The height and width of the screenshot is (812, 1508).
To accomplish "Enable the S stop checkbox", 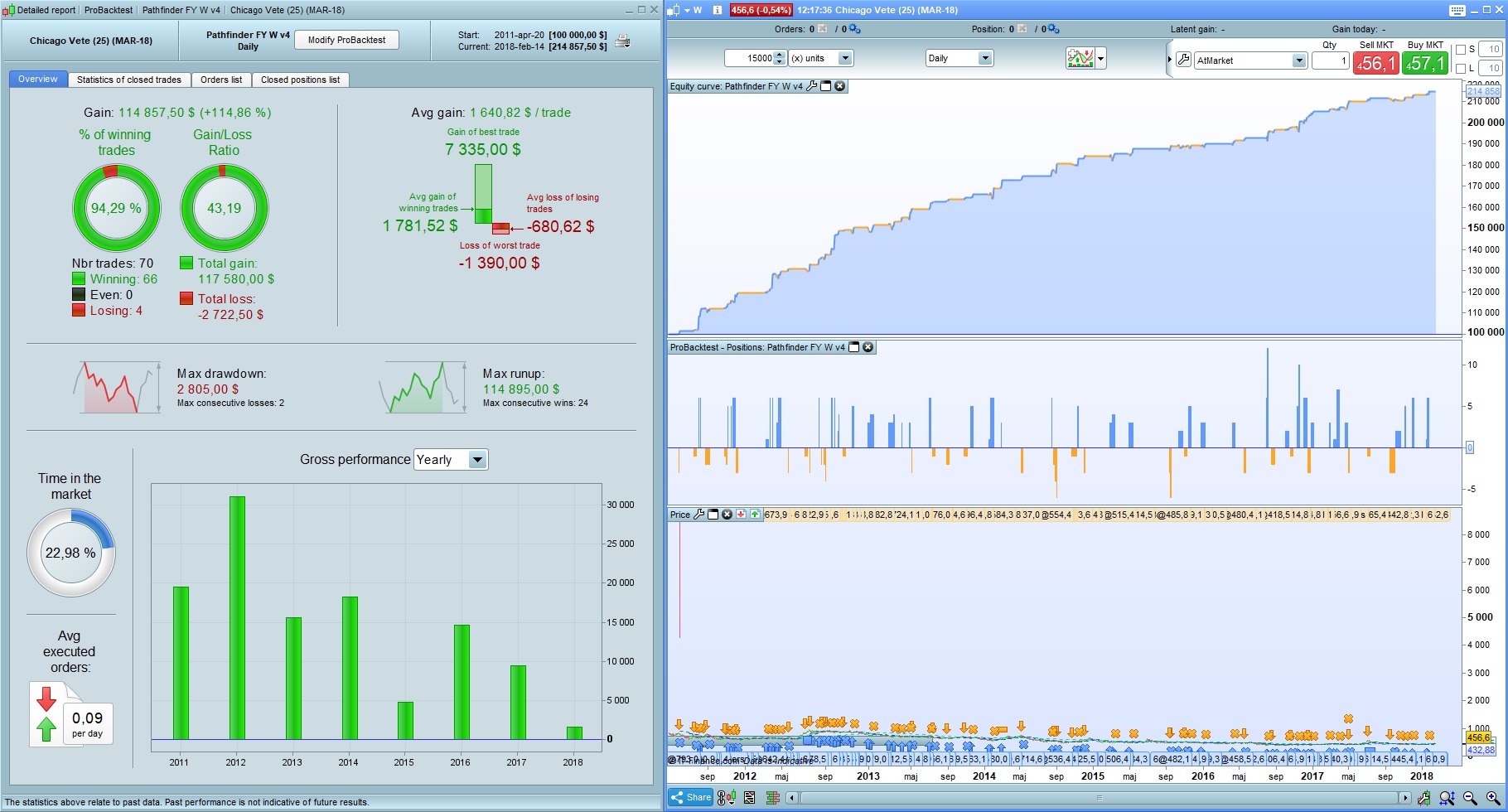I will pos(1461,50).
